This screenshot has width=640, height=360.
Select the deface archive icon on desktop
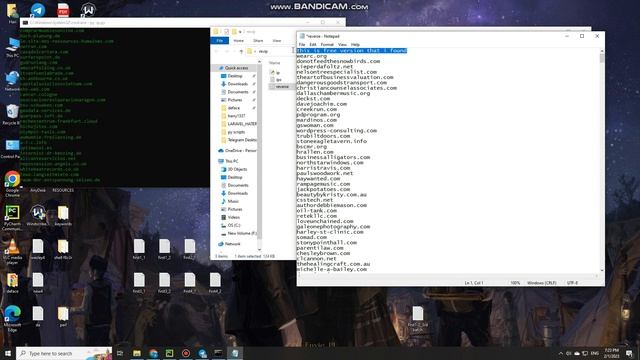12,284
